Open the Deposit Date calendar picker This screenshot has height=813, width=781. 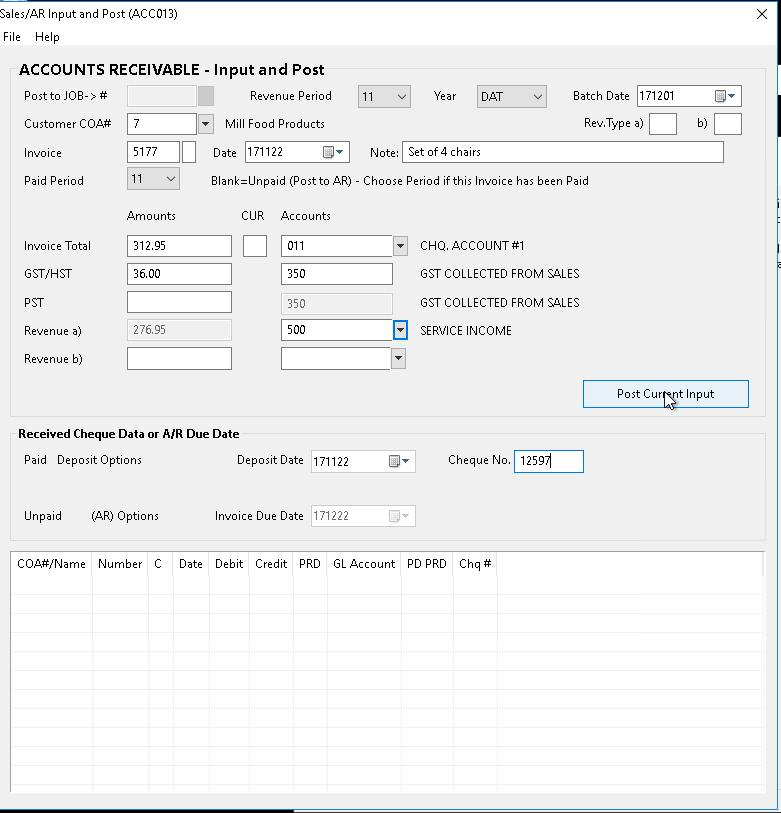coord(399,461)
